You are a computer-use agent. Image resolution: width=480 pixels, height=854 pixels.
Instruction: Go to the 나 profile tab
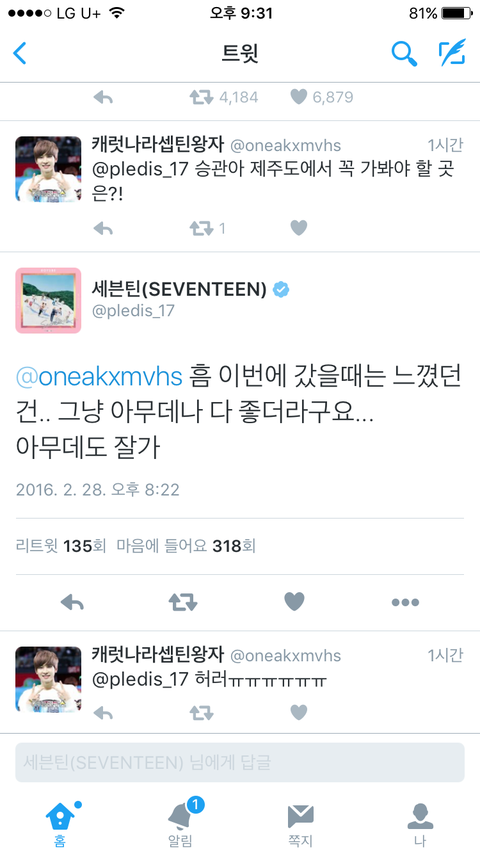pyautogui.click(x=420, y=824)
